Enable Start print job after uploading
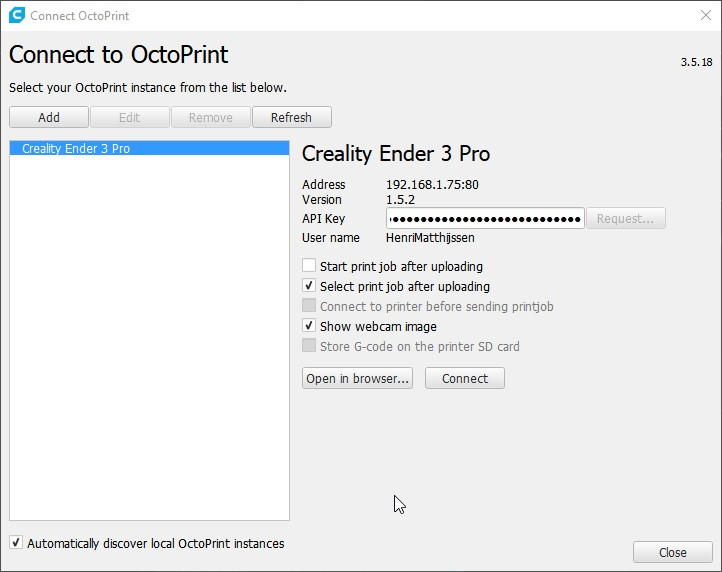This screenshot has width=722, height=572. [309, 266]
